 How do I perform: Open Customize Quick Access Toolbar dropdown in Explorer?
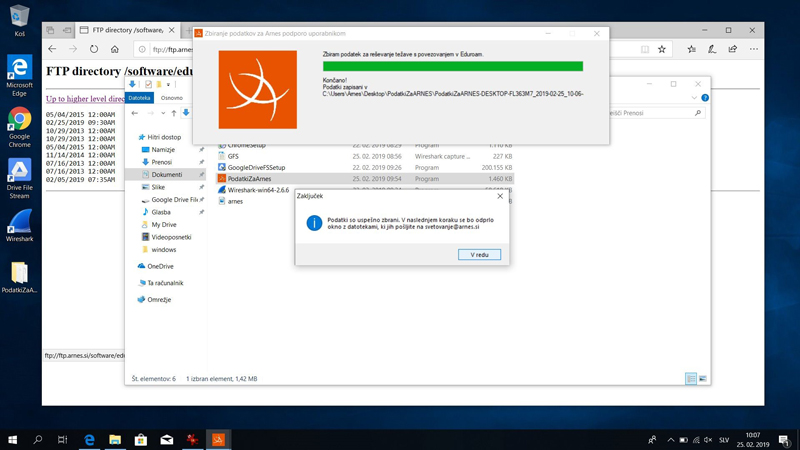(x=168, y=84)
